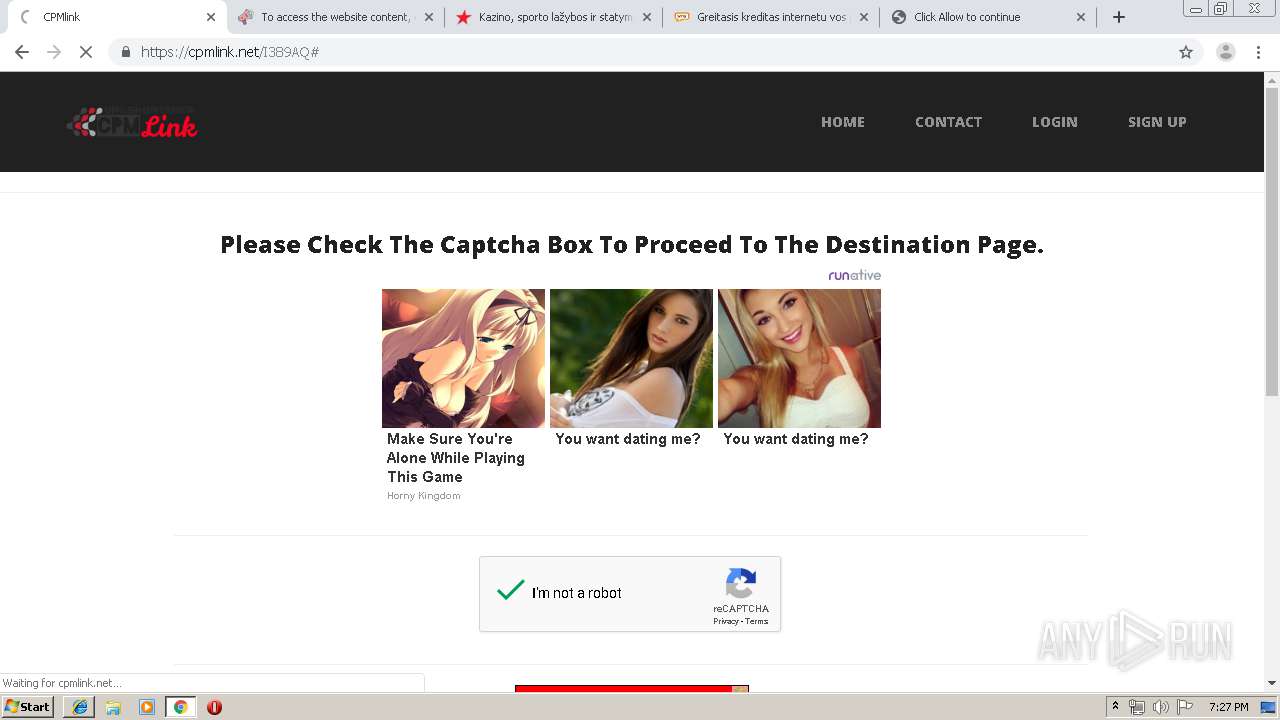View site info via the padlock icon
Screen dimensions: 1280x720
coord(126,52)
